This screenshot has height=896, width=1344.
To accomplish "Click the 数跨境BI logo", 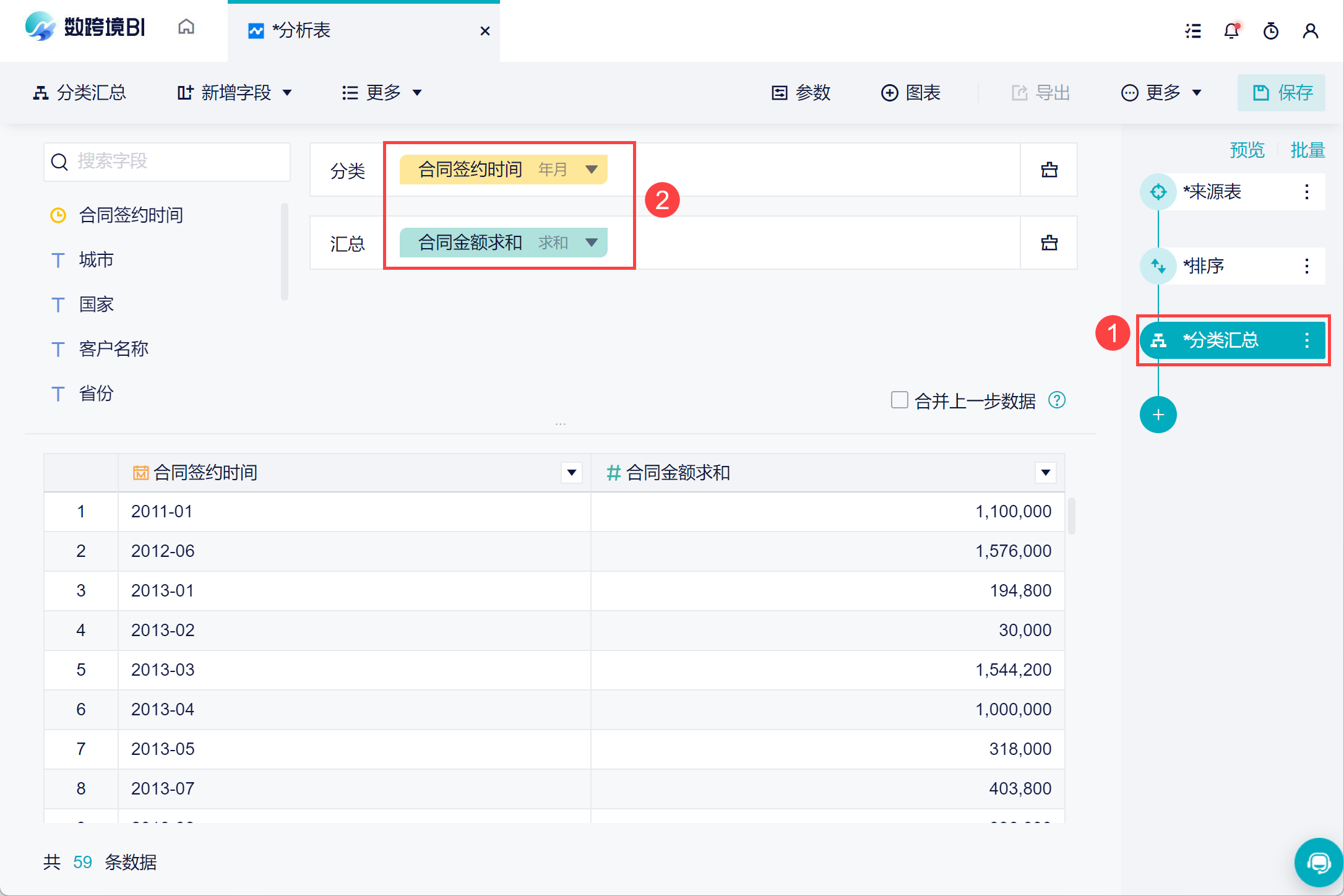I will point(85,27).
